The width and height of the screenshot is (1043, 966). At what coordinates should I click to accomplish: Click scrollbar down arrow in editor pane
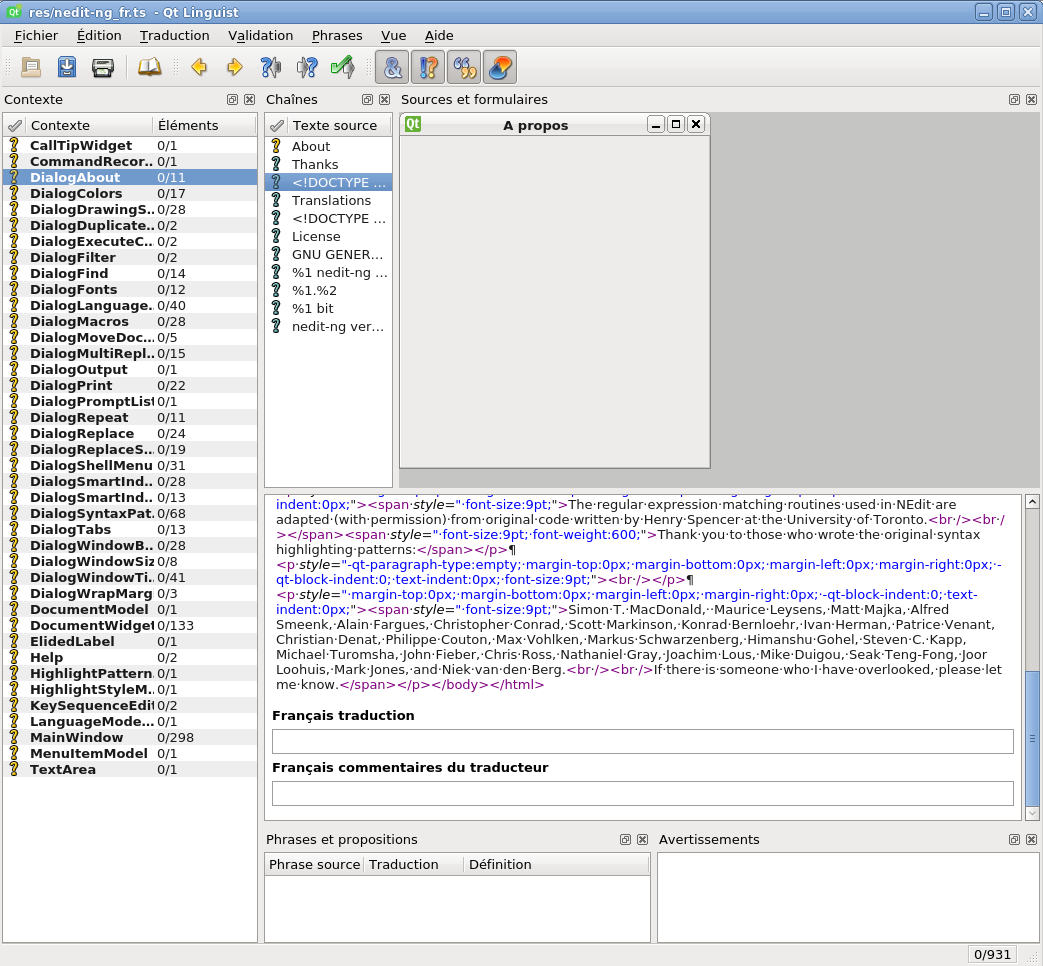pyautogui.click(x=1032, y=813)
